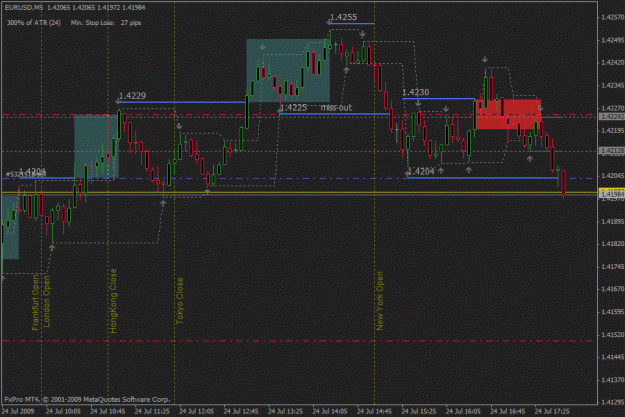625x417 pixels.
Task: Select the 1.4255 price level label
Action: point(343,17)
